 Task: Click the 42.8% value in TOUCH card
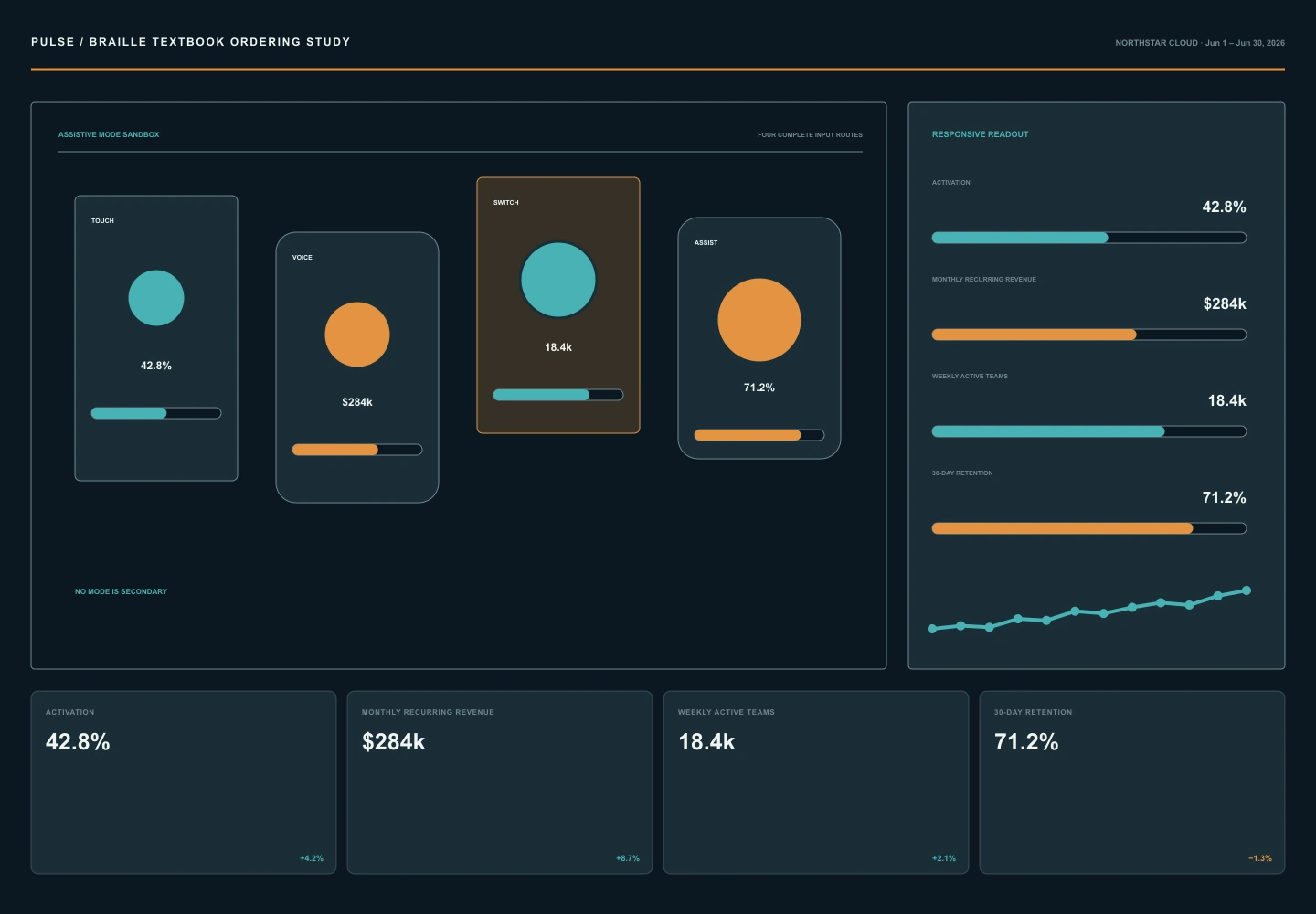tap(156, 366)
